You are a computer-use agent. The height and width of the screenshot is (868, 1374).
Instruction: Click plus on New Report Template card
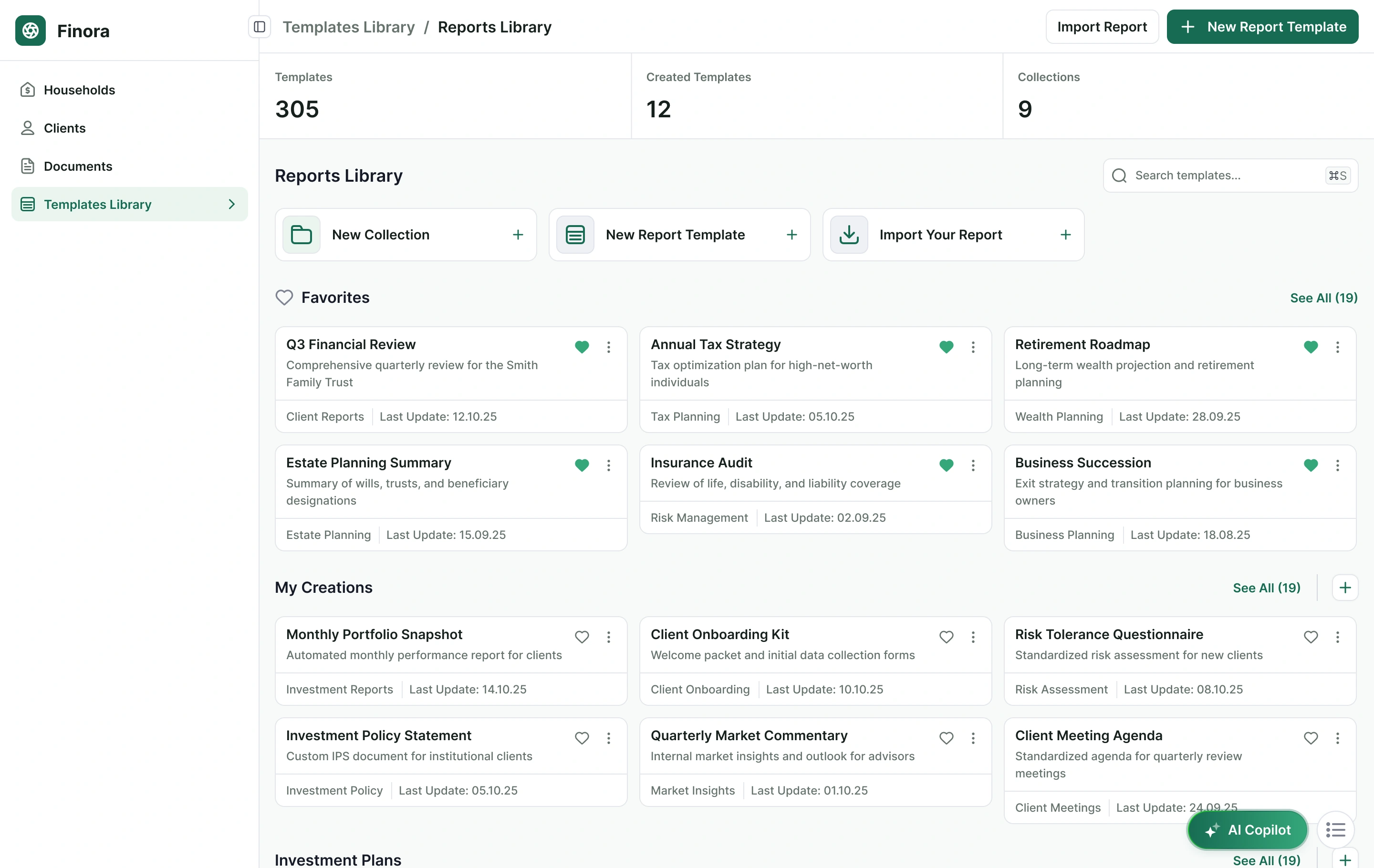click(x=791, y=234)
